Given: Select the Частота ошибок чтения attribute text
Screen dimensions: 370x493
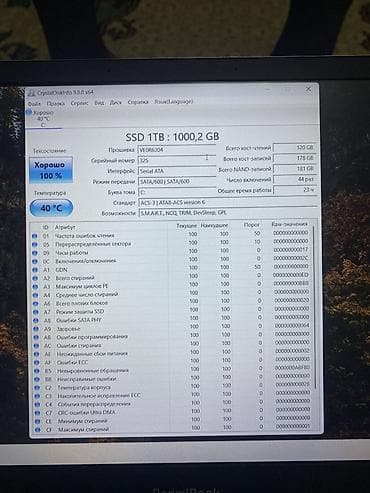Looking at the screenshot, I should (x=85, y=235).
